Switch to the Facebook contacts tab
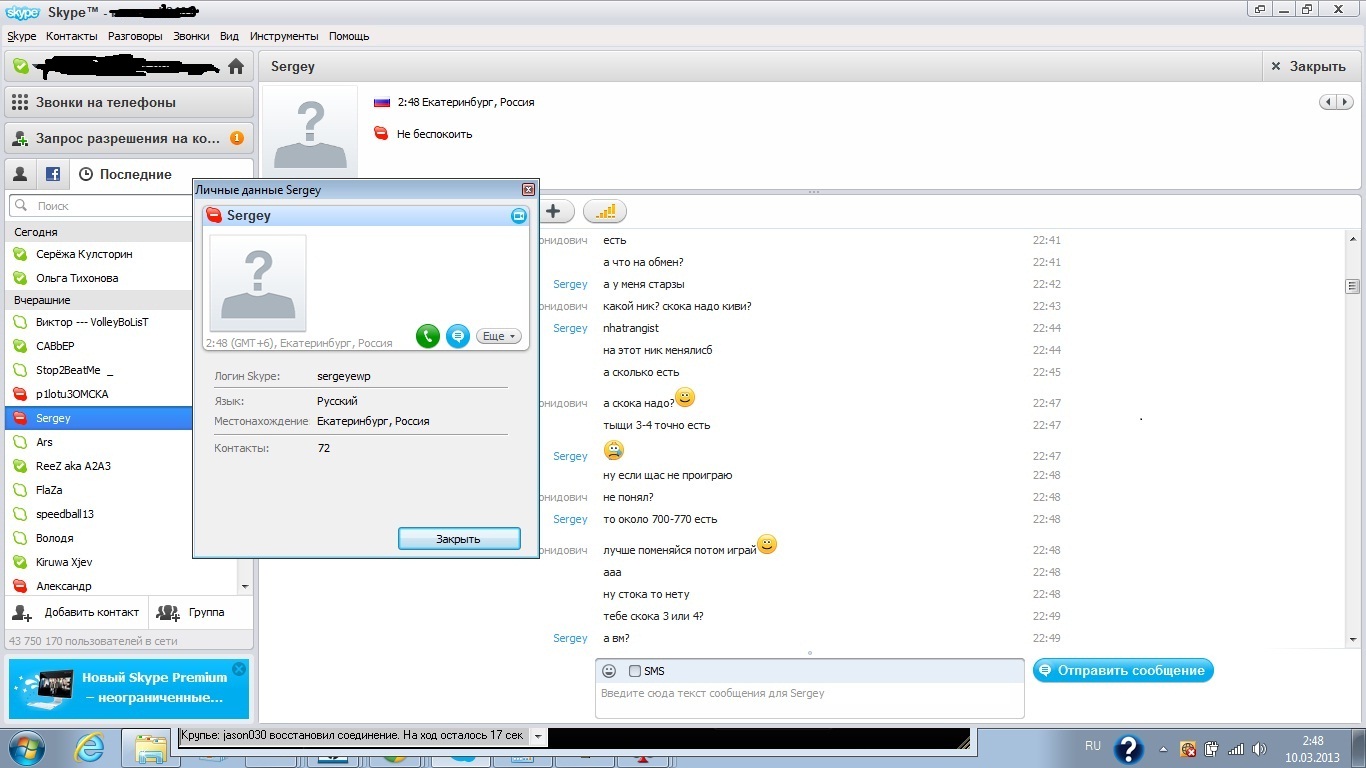Image resolution: width=1366 pixels, height=768 pixels. (x=52, y=174)
